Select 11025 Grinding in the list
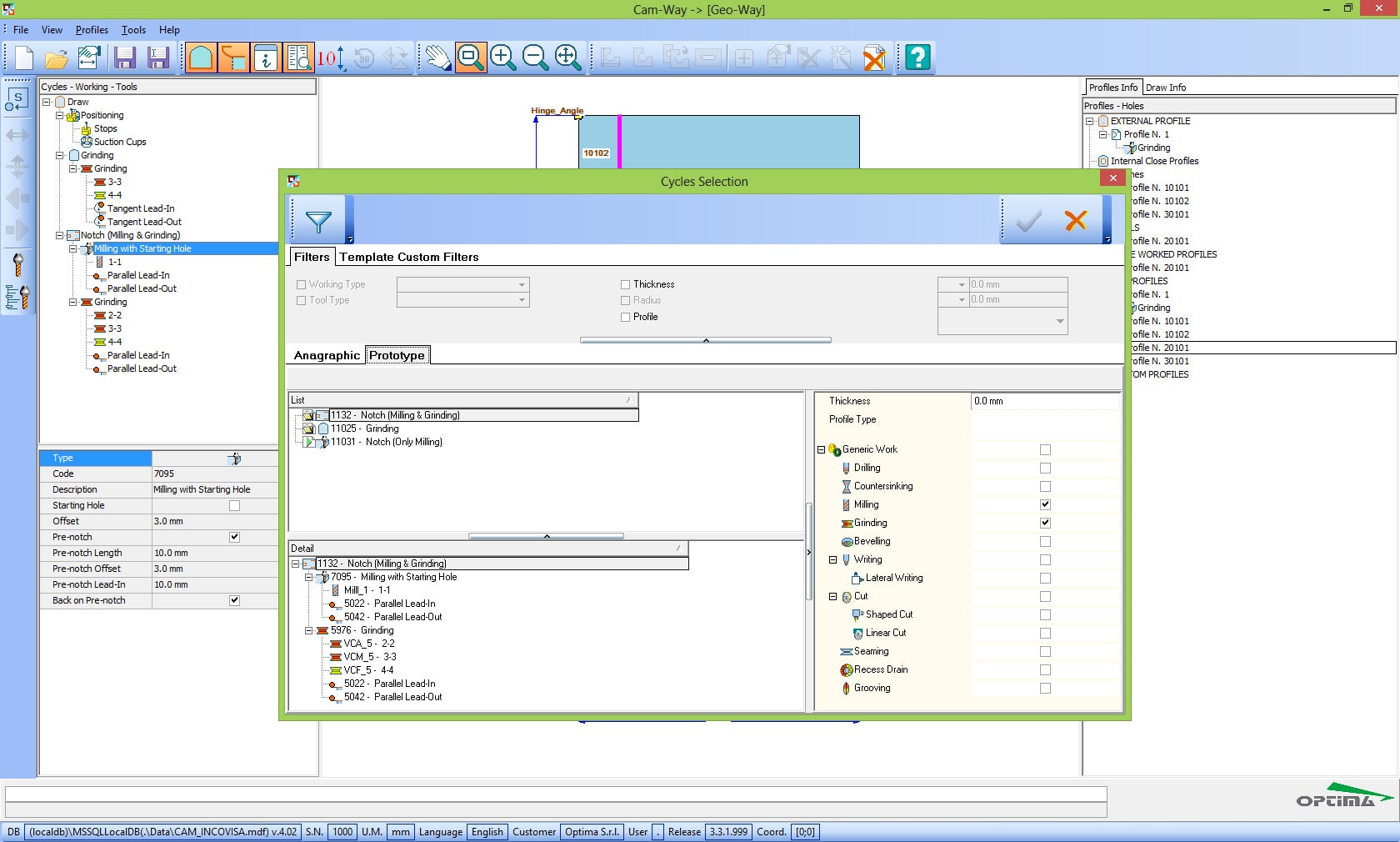1400x842 pixels. [365, 429]
